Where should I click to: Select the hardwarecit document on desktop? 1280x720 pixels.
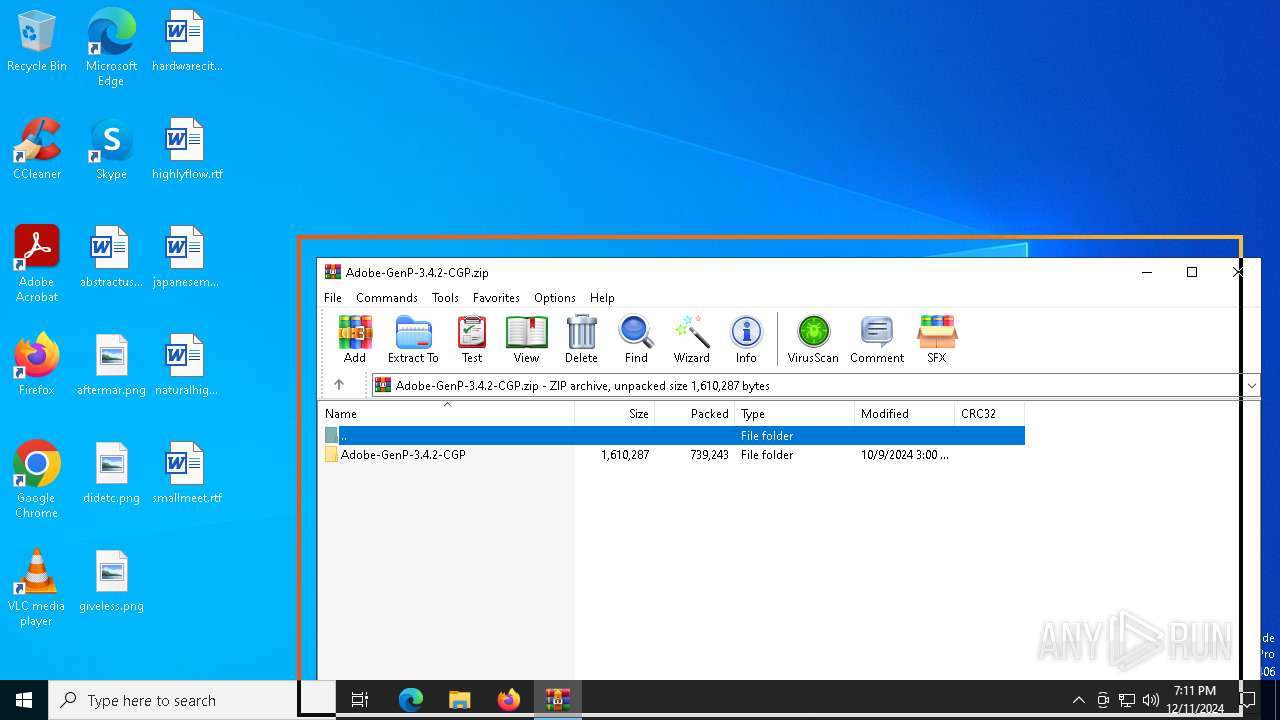coord(187,42)
